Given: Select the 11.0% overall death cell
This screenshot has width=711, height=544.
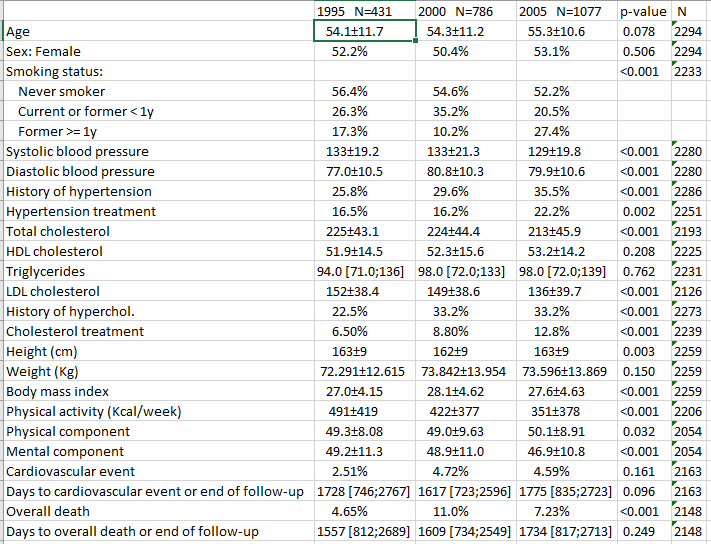Looking at the screenshot, I should [466, 511].
